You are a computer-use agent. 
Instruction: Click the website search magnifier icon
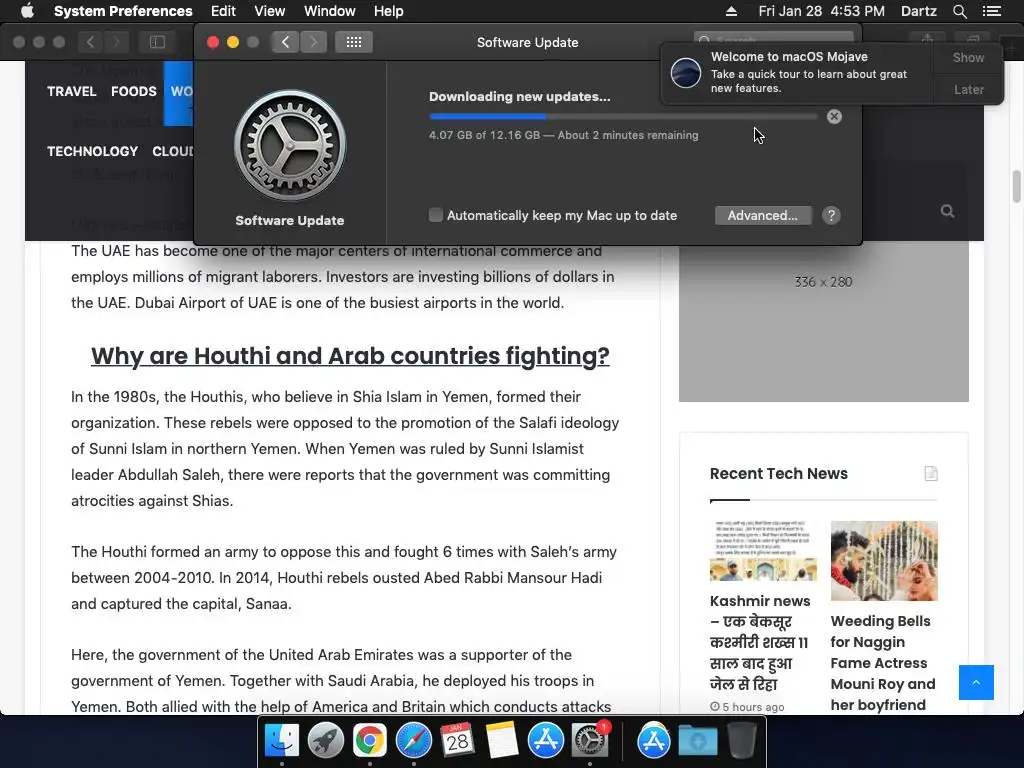coord(947,211)
